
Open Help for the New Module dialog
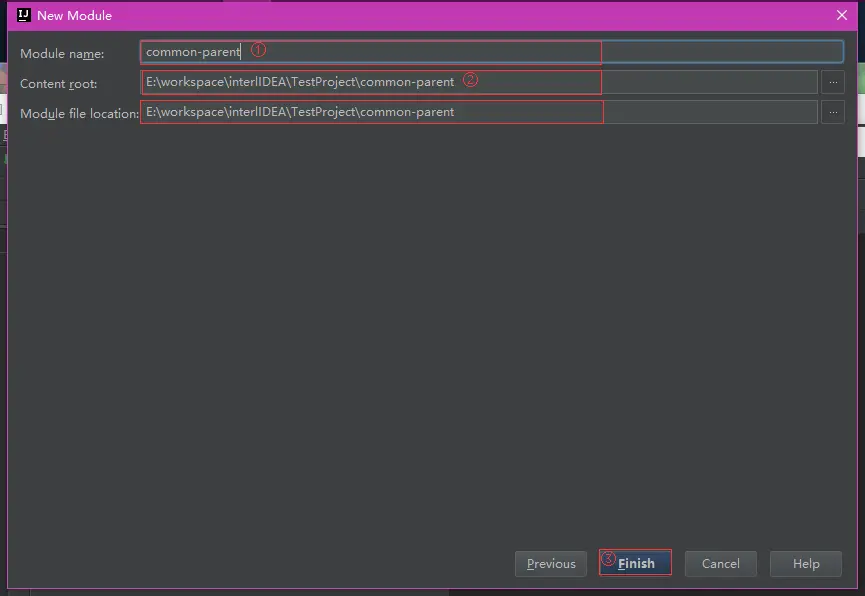(805, 563)
